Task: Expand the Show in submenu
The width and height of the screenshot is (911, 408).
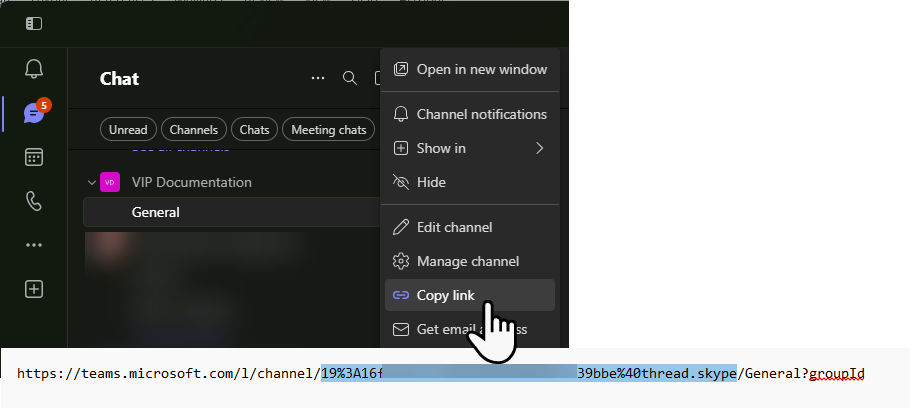Action: (x=470, y=148)
